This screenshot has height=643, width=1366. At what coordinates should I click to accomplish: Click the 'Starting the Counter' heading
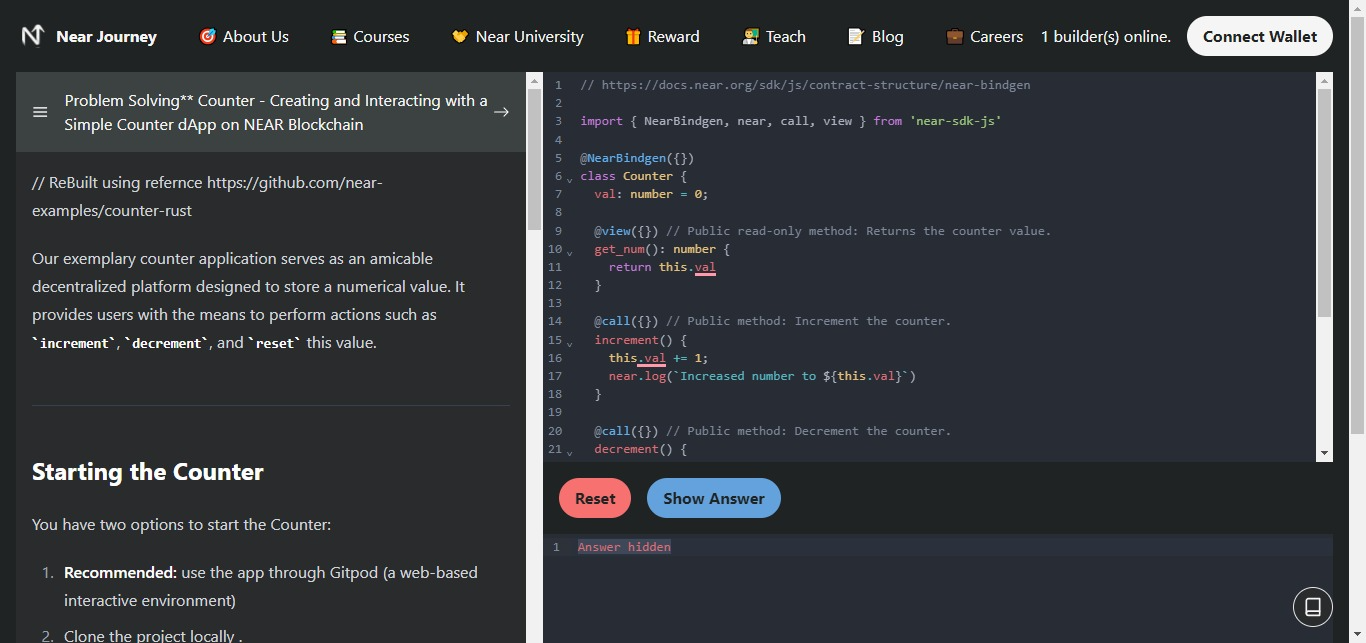coord(148,472)
